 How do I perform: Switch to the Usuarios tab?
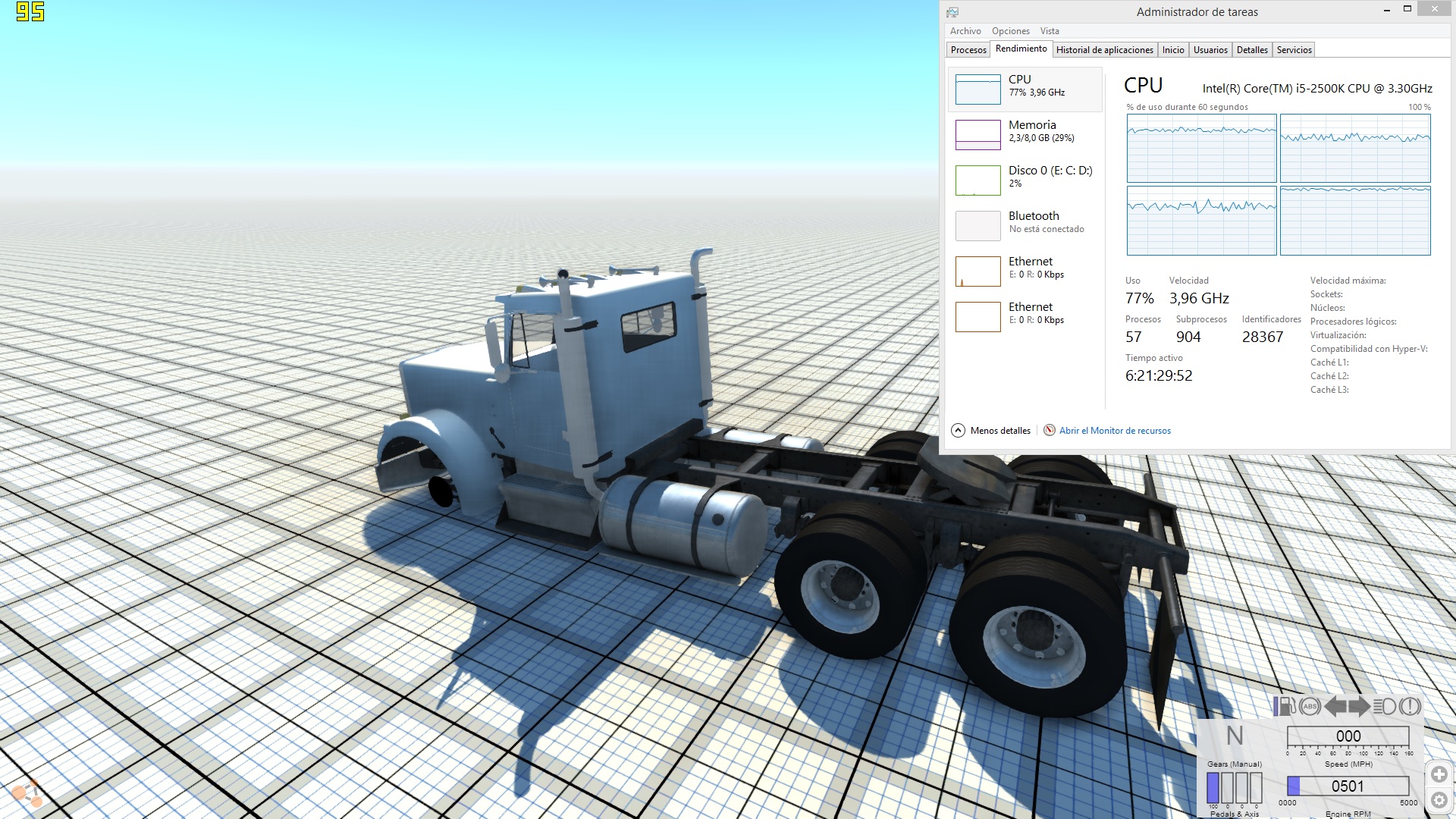(1210, 50)
